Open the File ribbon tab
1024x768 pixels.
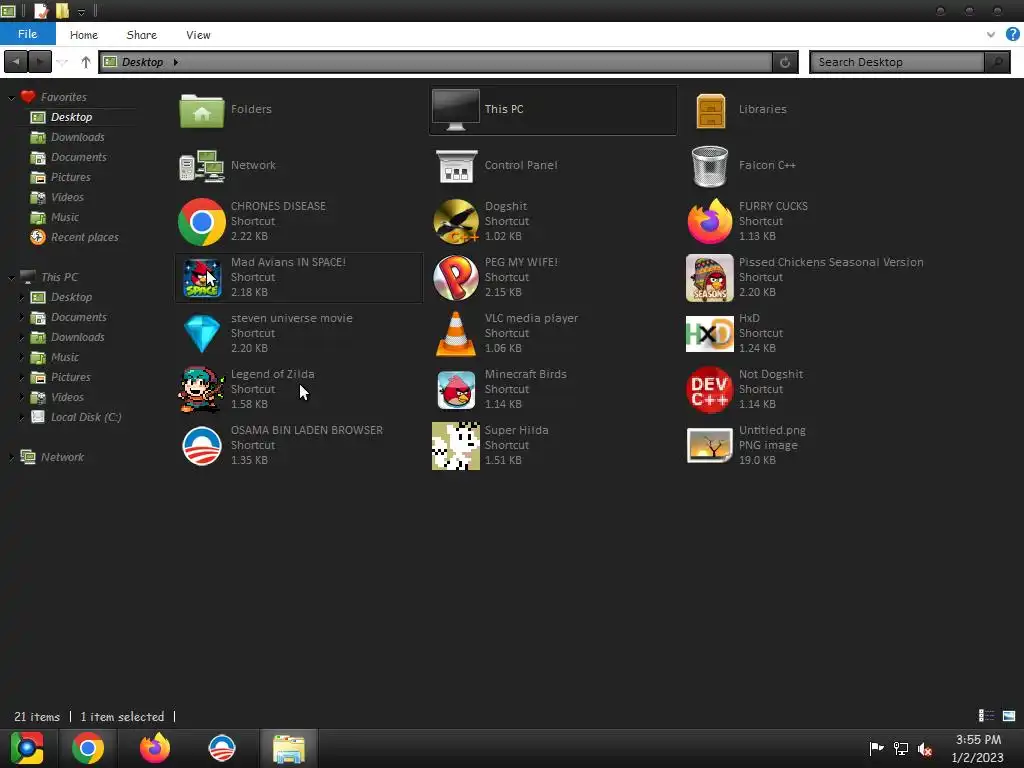[27, 34]
